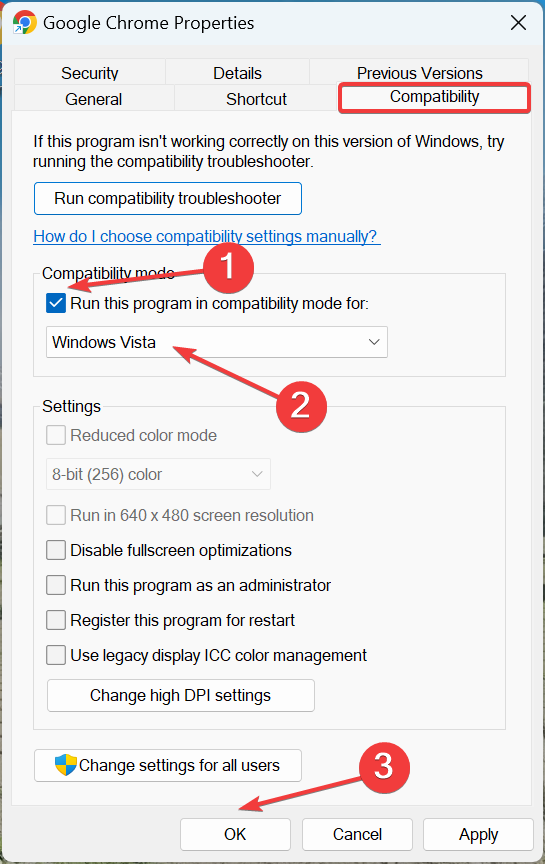The width and height of the screenshot is (545, 864).
Task: Enable Use legacy display ICC color management
Action: tap(56, 655)
